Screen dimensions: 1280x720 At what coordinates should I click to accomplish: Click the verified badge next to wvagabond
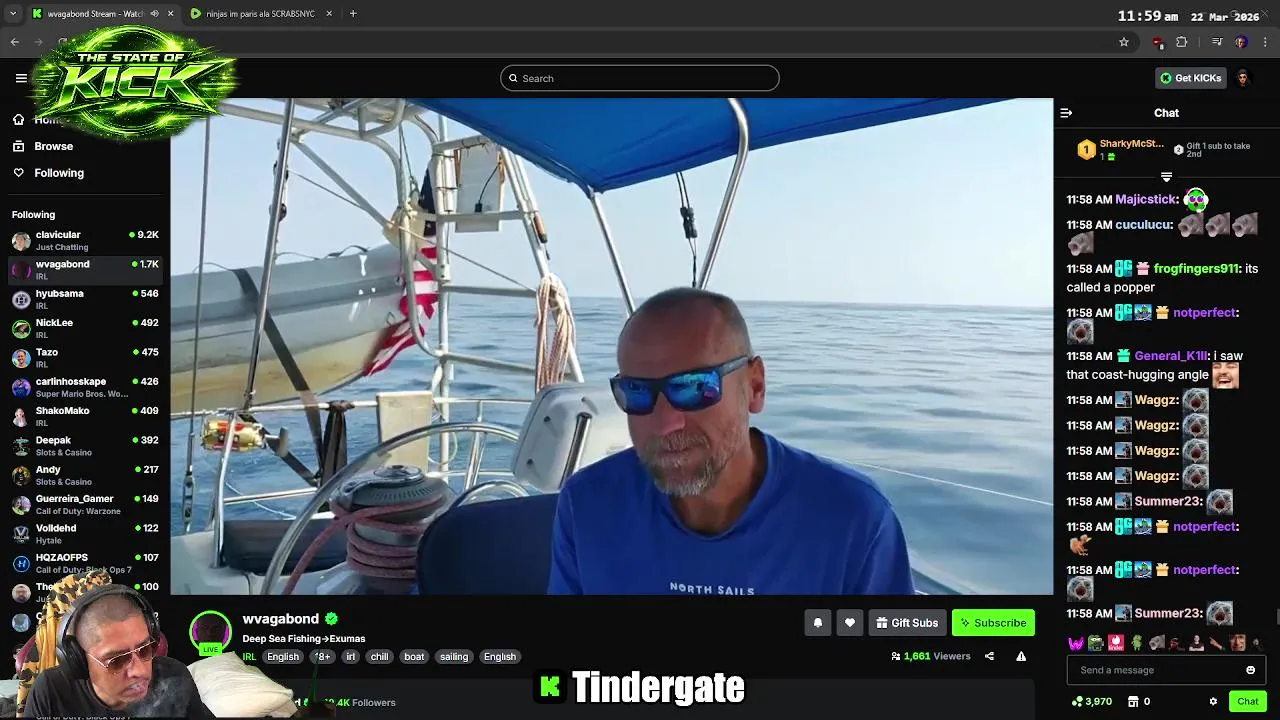pos(331,619)
